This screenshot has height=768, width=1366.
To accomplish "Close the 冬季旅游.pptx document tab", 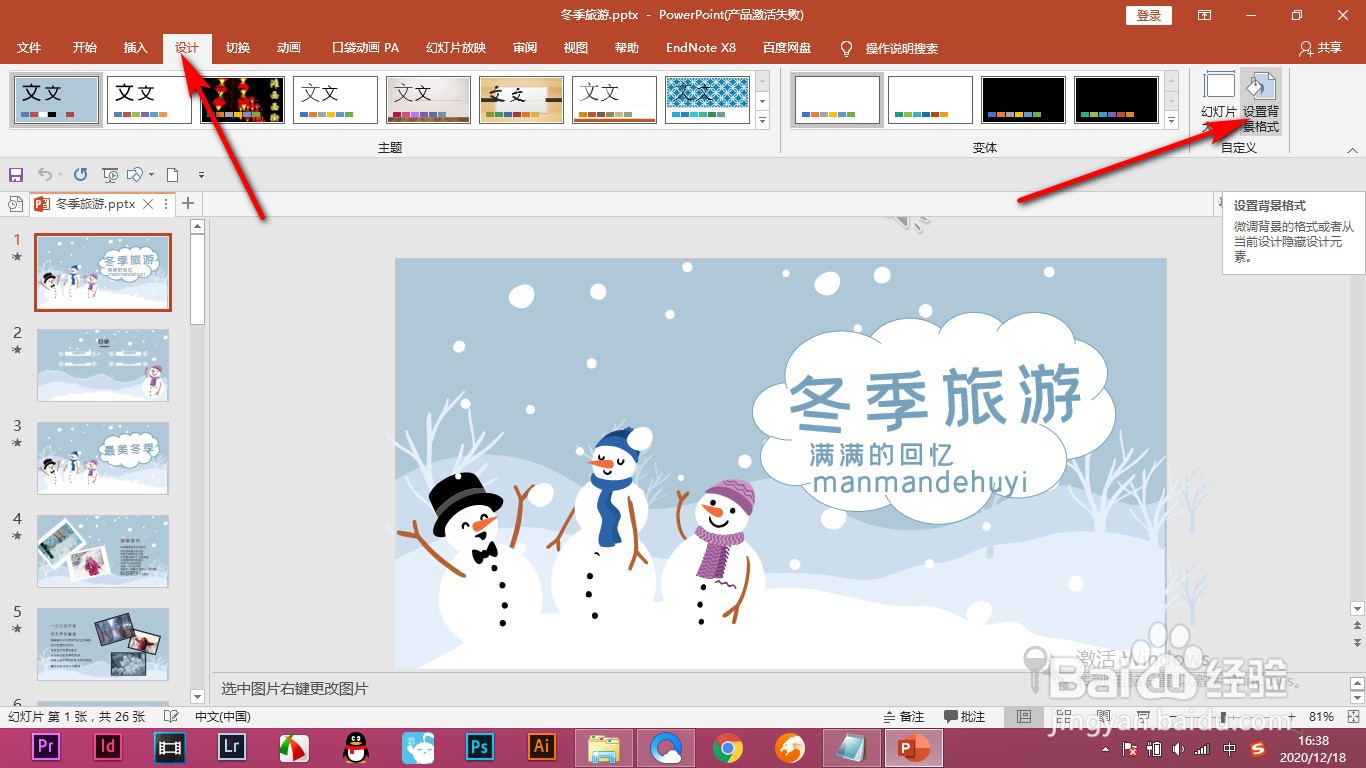I will click(x=148, y=203).
